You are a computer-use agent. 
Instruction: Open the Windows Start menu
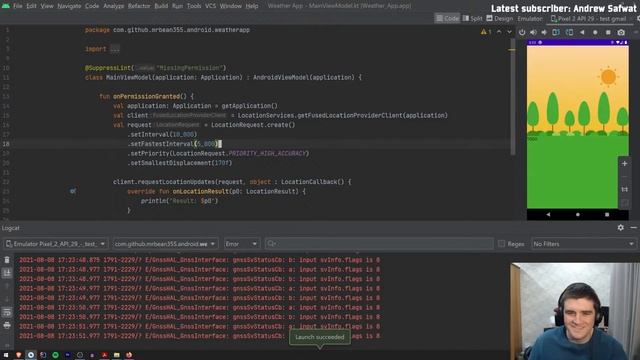click(x=6, y=355)
